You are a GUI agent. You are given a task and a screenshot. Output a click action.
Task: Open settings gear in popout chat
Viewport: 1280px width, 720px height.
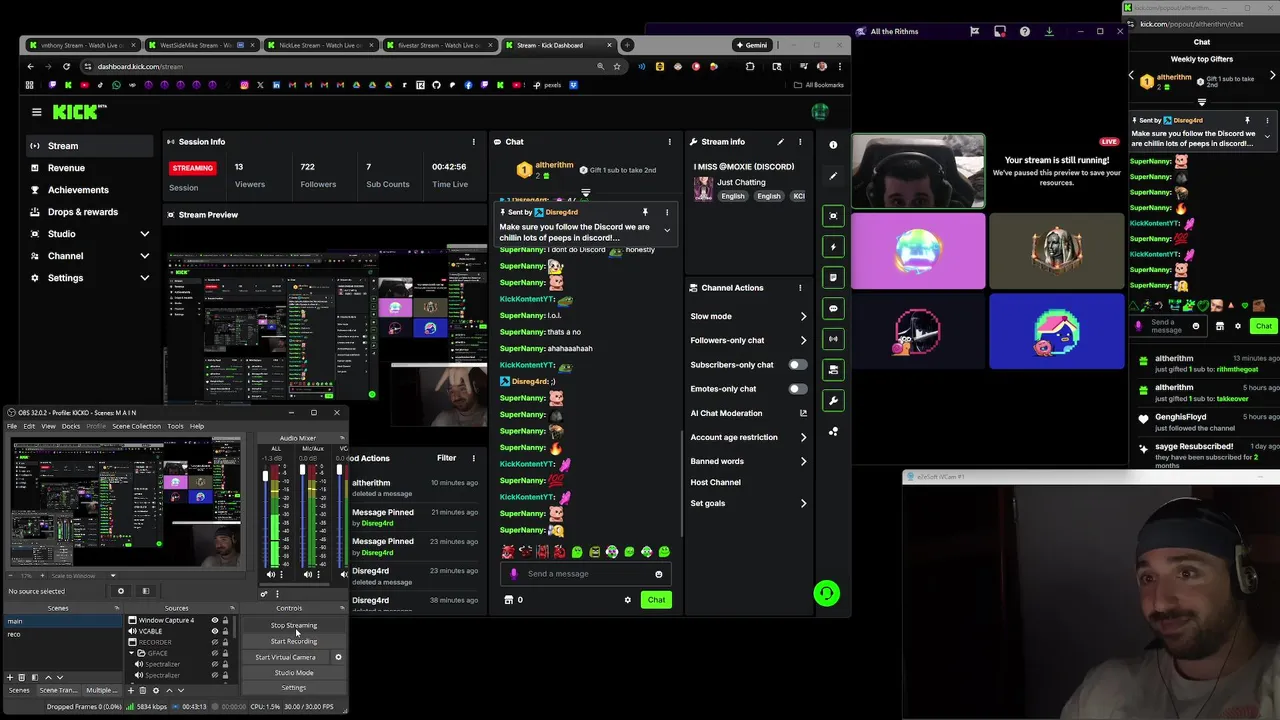pyautogui.click(x=1238, y=326)
